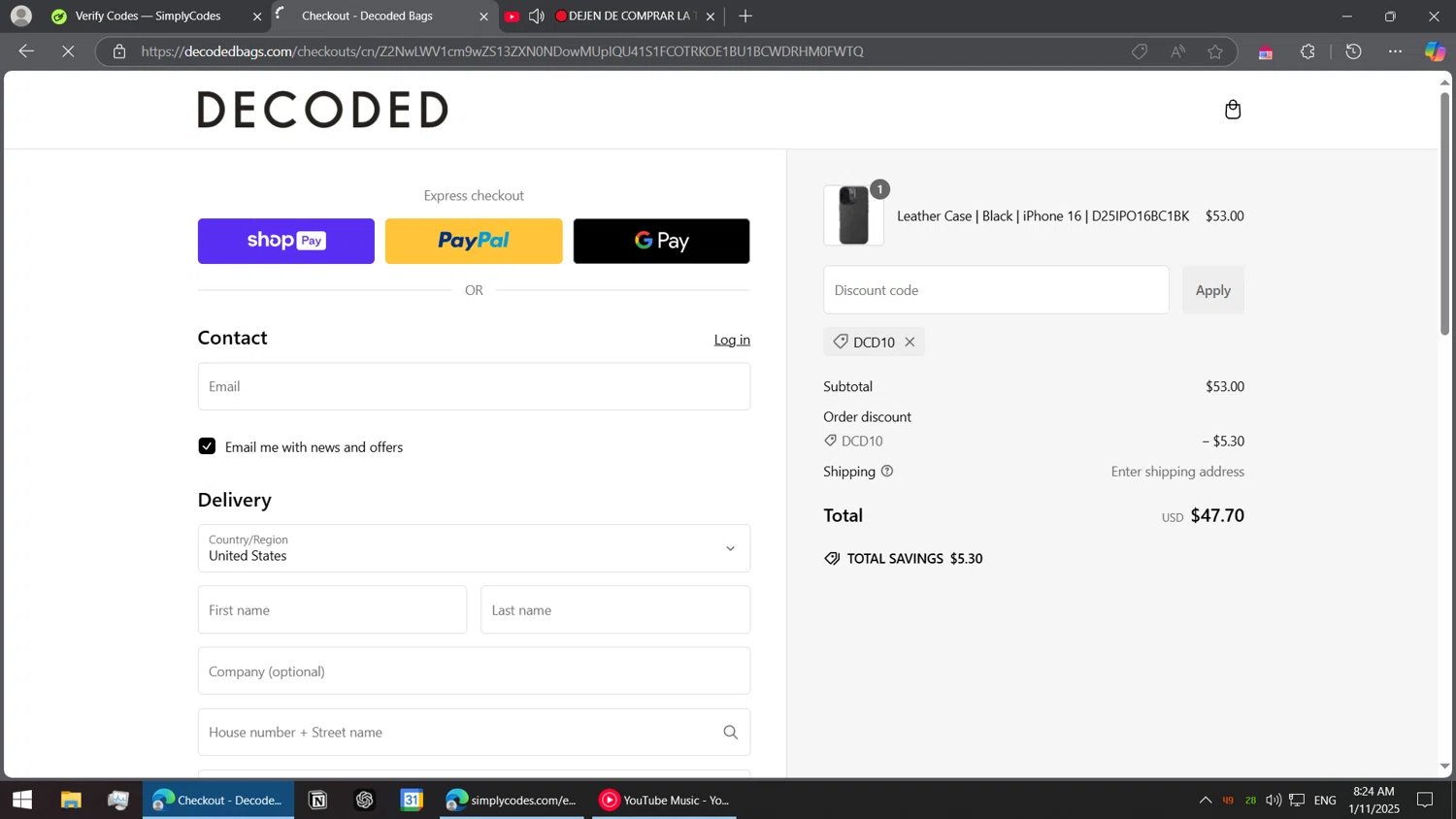Click the Shipping info question mark icon
Image resolution: width=1456 pixels, height=819 pixels.
click(887, 472)
